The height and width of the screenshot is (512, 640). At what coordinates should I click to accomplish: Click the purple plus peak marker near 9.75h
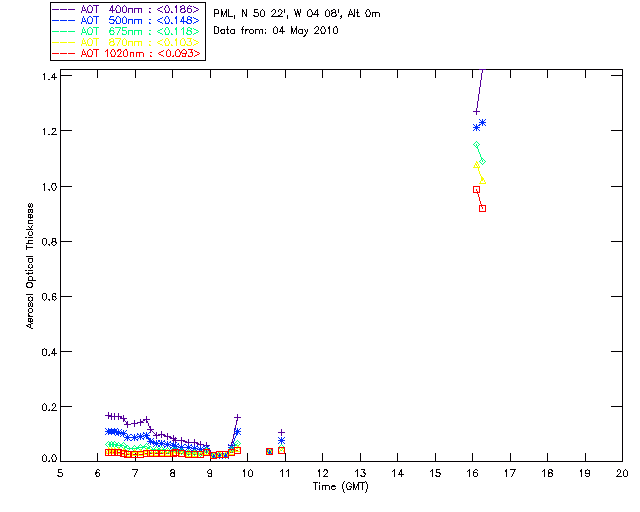pyautogui.click(x=238, y=417)
